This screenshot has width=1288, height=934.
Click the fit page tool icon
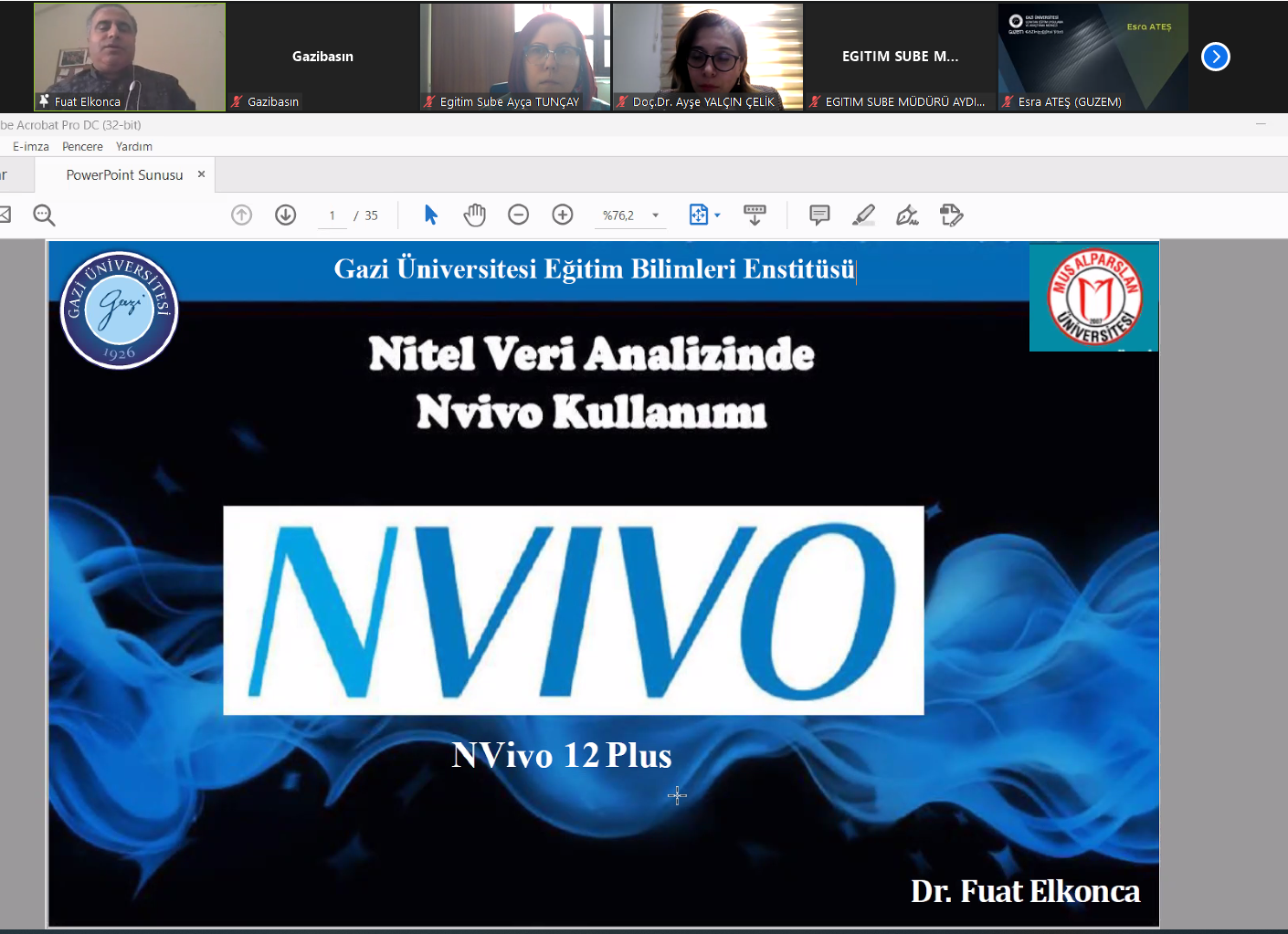pyautogui.click(x=698, y=215)
